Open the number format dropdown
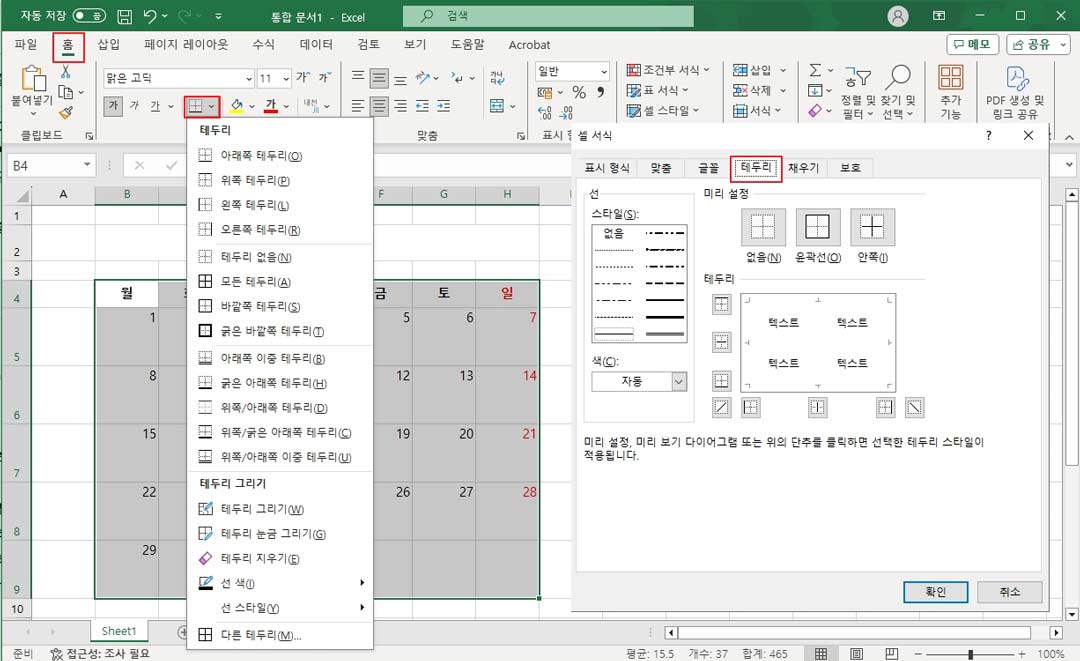 (603, 72)
